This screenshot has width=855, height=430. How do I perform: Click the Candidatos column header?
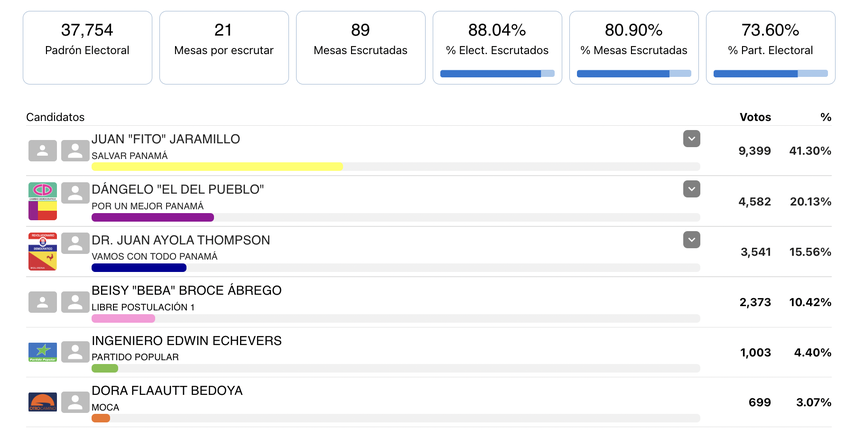[x=56, y=117]
